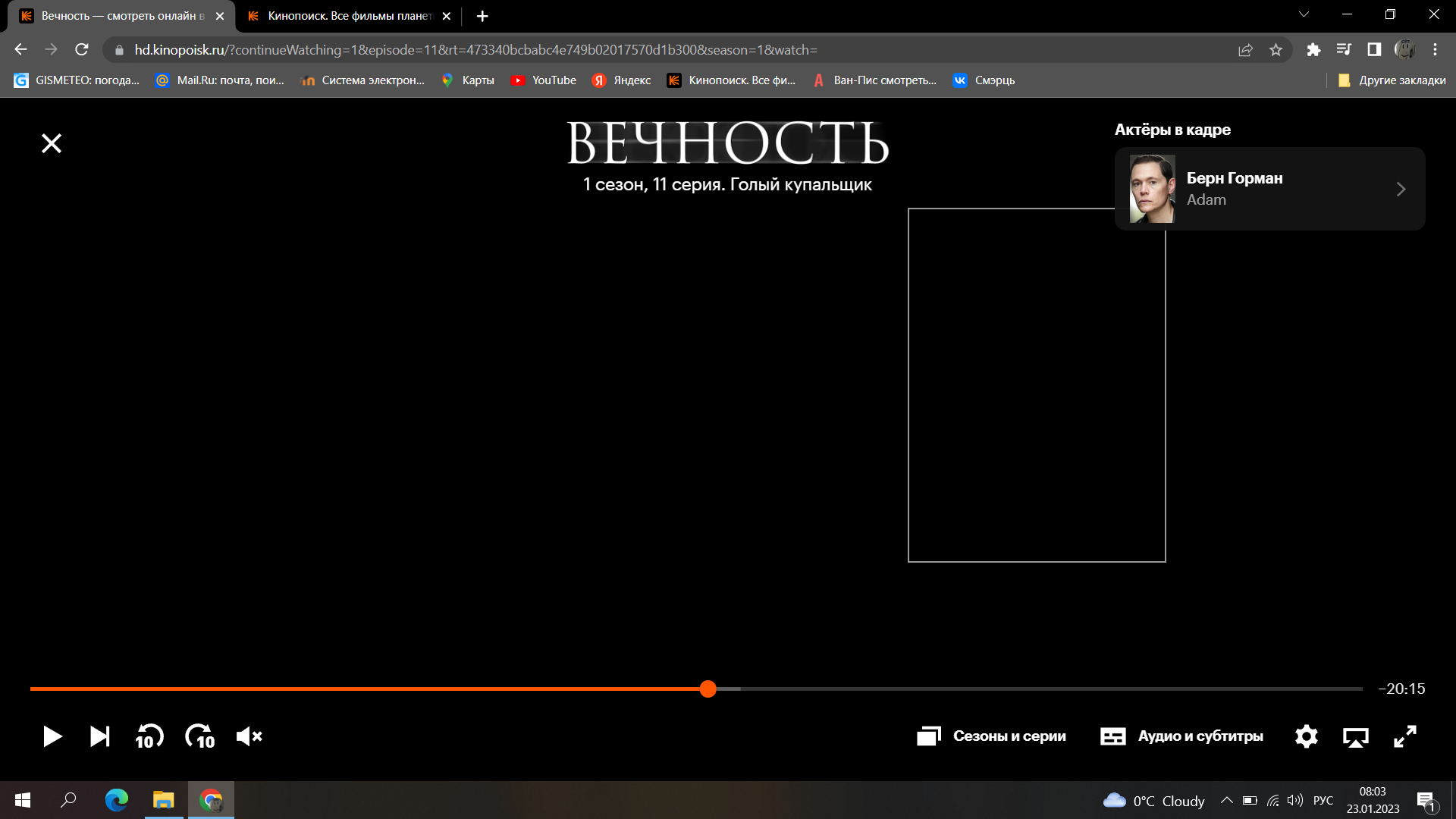Open the media control icon

(1344, 50)
